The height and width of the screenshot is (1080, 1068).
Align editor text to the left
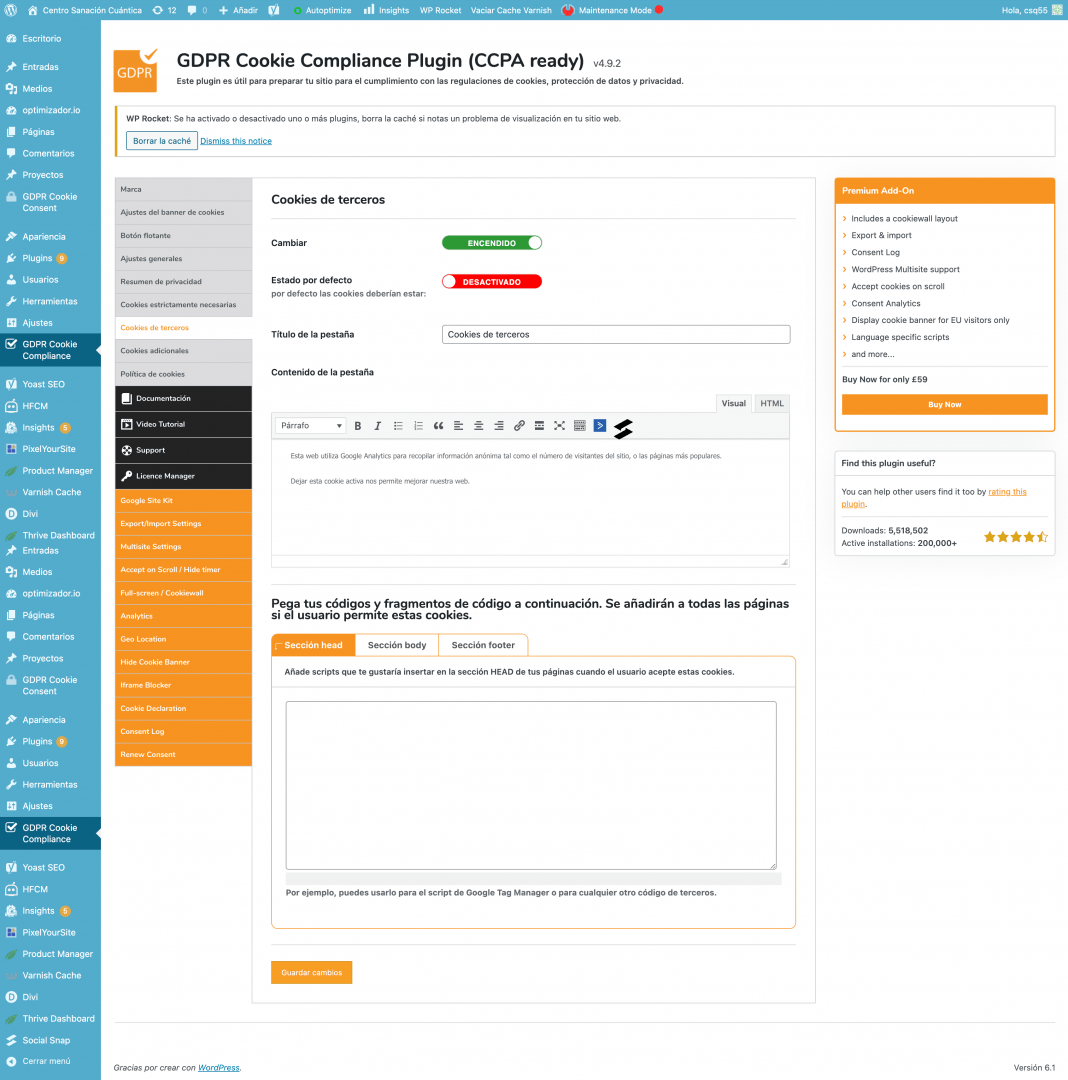coord(458,426)
